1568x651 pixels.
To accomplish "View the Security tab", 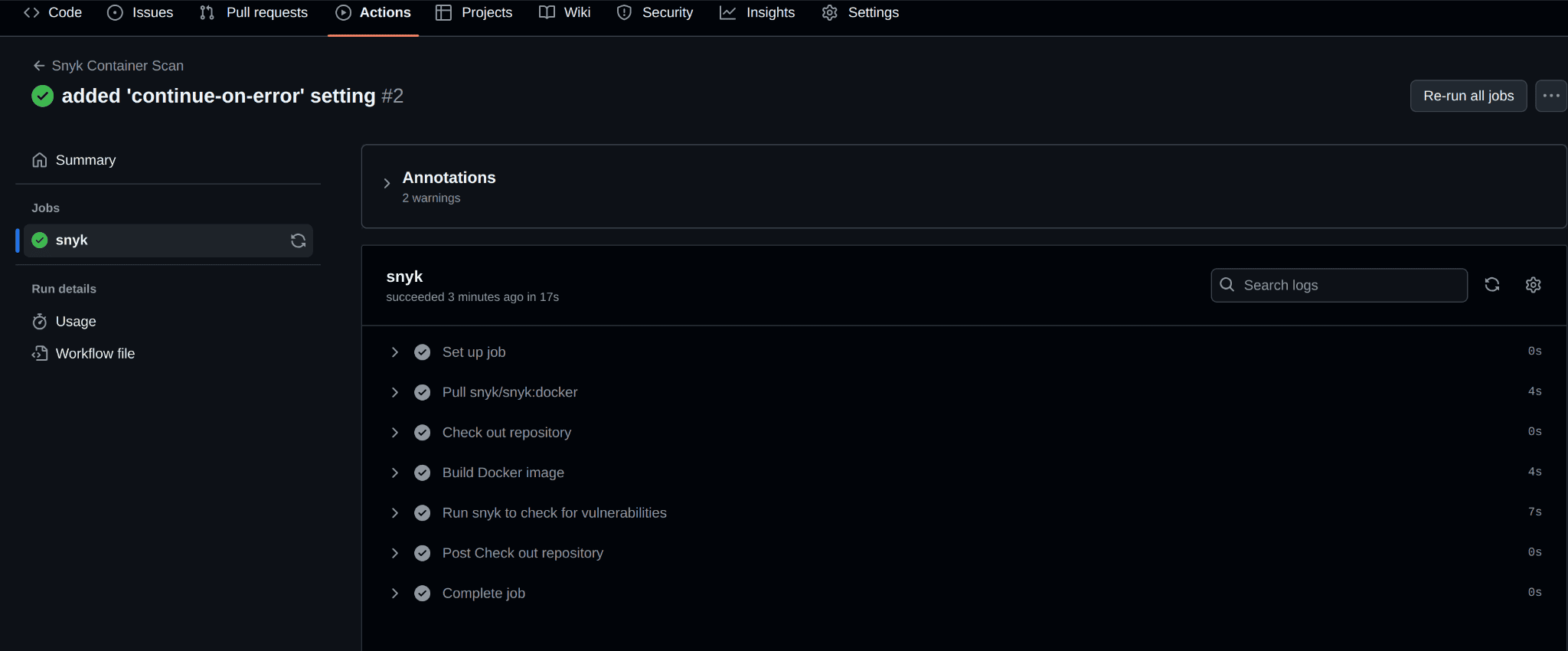I will [655, 12].
